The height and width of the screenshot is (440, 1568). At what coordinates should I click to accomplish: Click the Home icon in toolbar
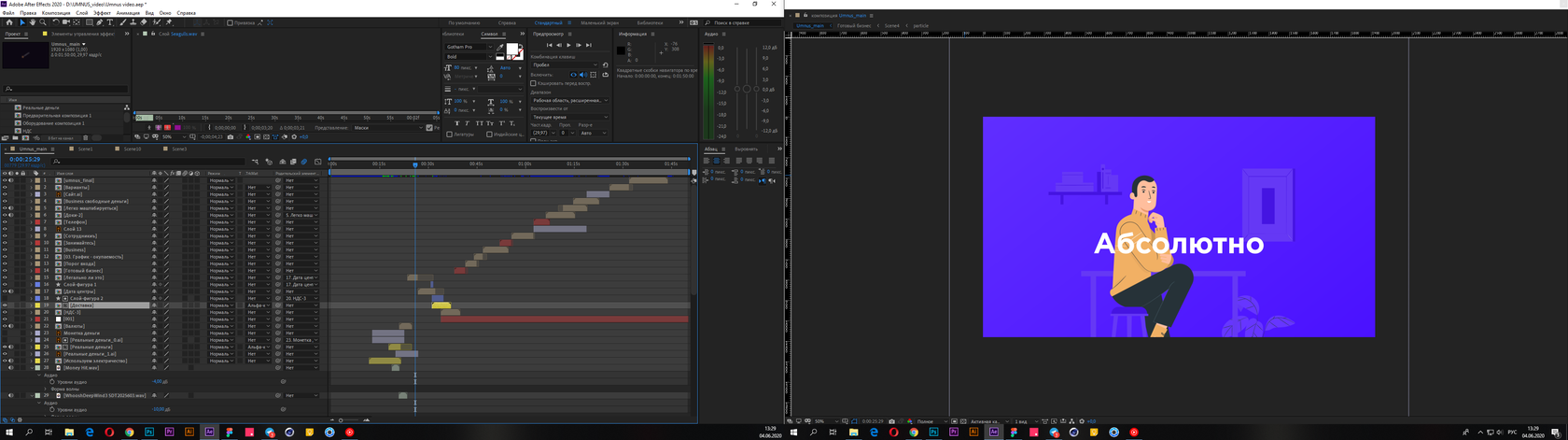(x=9, y=22)
